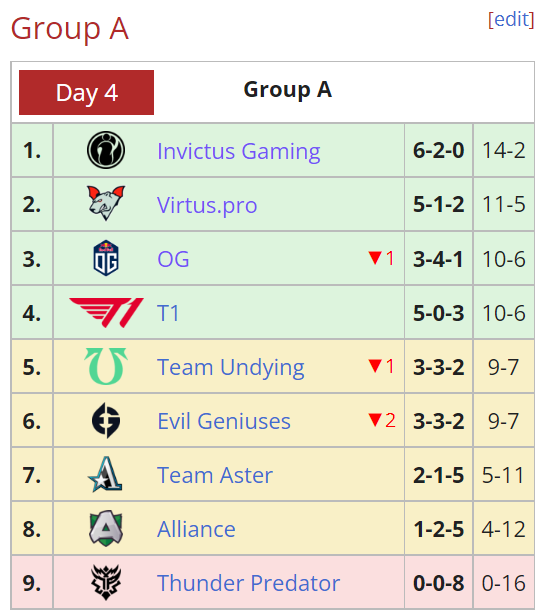The image size is (543, 615).
Task: Click the green Team Undying logo
Action: (106, 366)
